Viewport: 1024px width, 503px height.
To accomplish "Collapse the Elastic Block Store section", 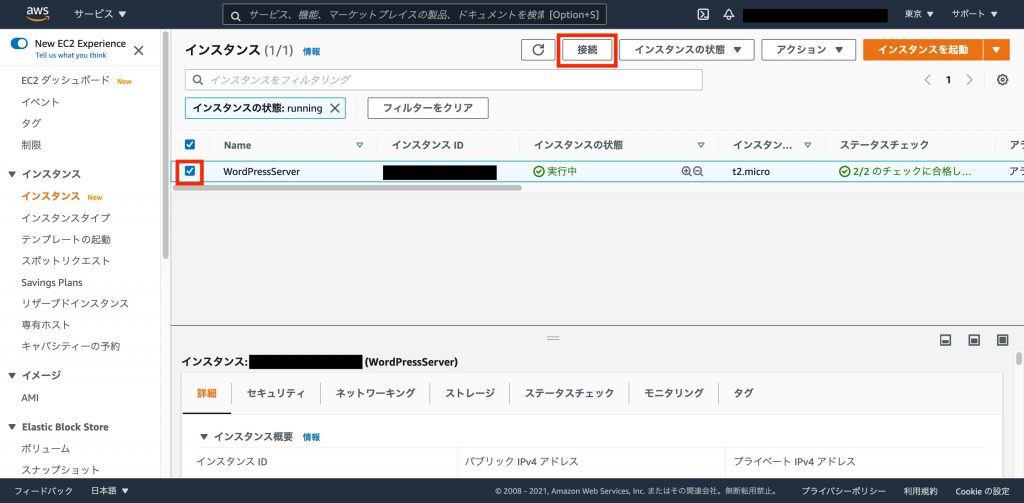I will pyautogui.click(x=12, y=427).
